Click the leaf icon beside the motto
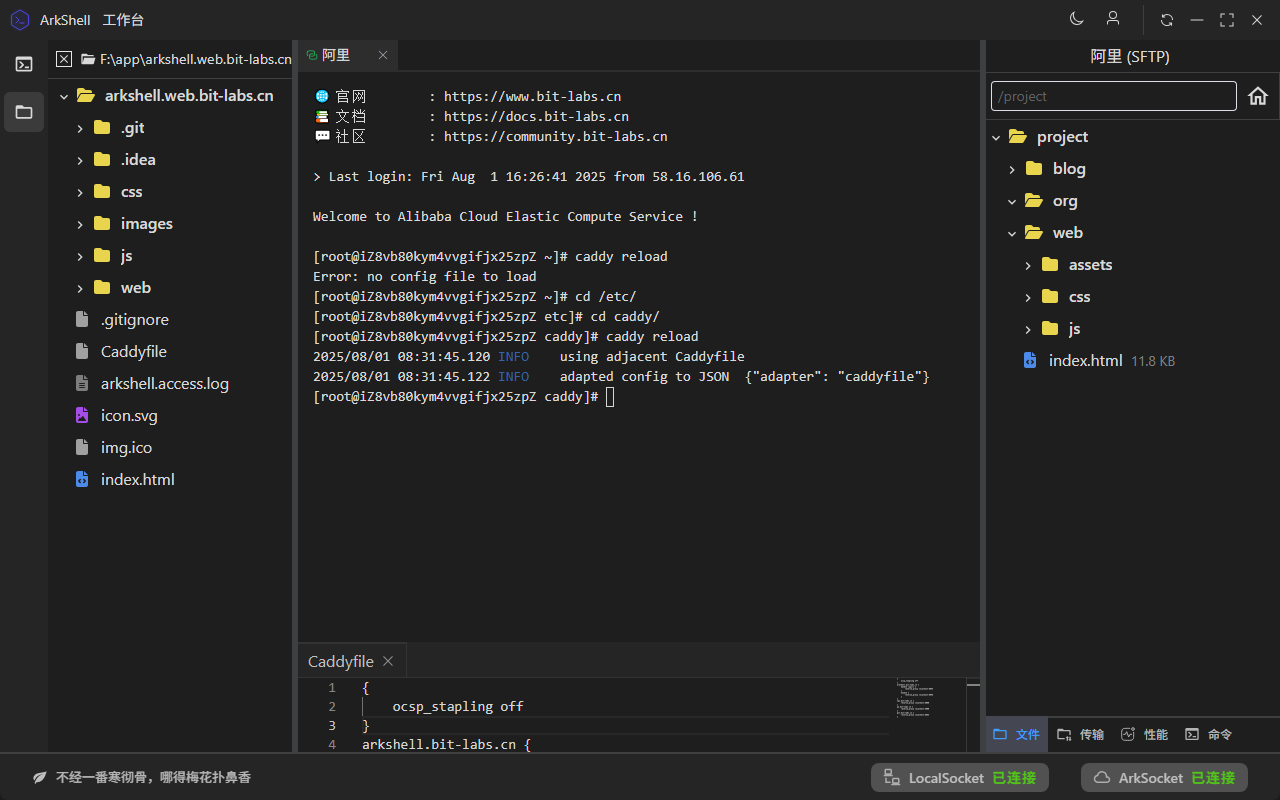Viewport: 1280px width, 800px height. tap(40, 777)
